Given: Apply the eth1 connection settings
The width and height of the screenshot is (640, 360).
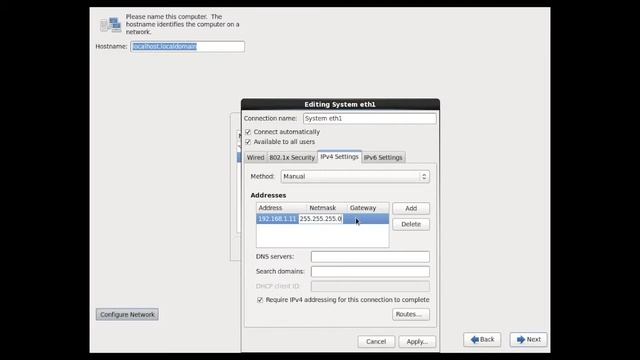Looking at the screenshot, I should [417, 342].
